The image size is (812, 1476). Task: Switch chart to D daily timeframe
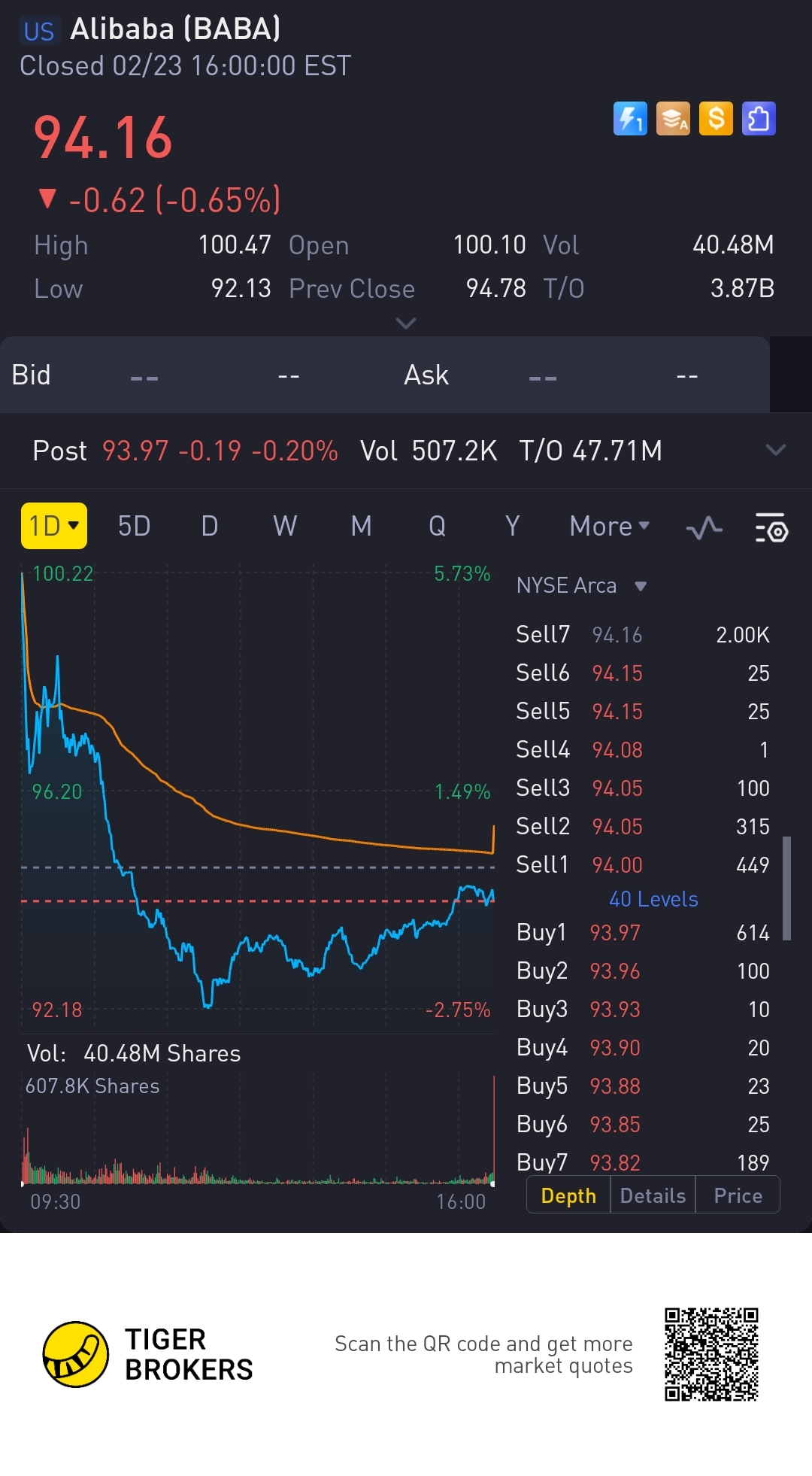(x=210, y=526)
